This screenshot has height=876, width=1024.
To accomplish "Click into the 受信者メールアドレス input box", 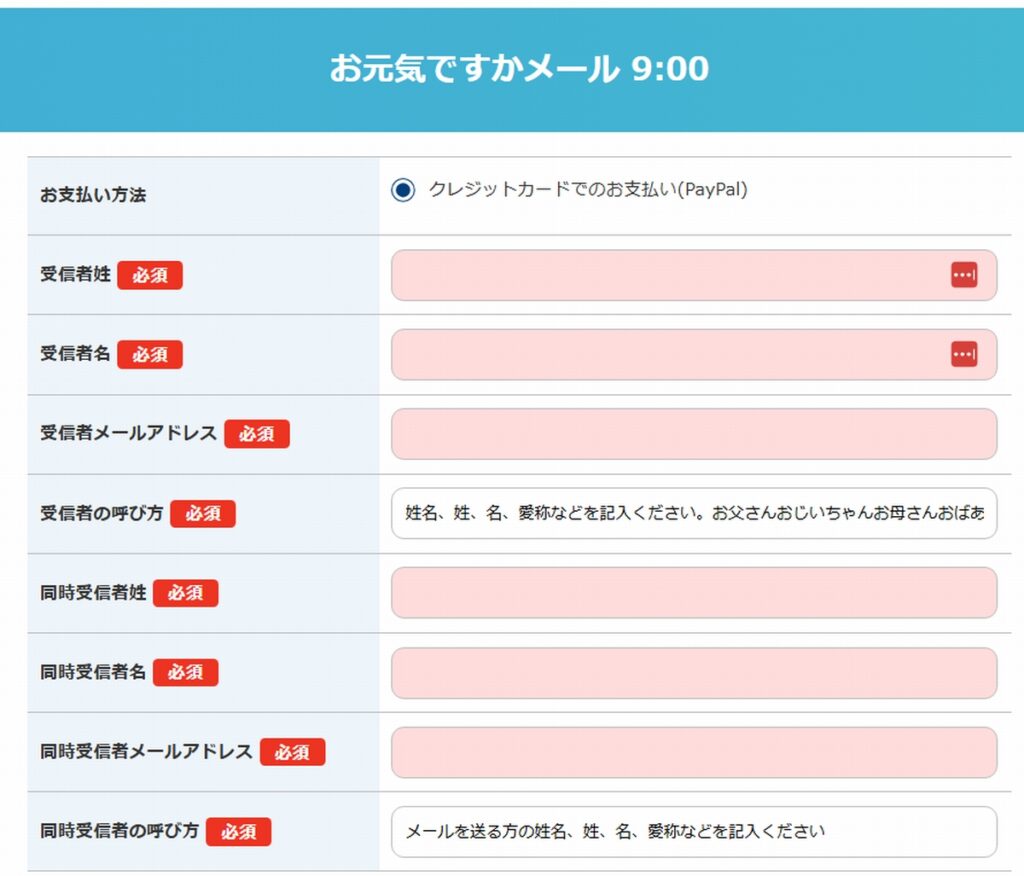I will (693, 434).
